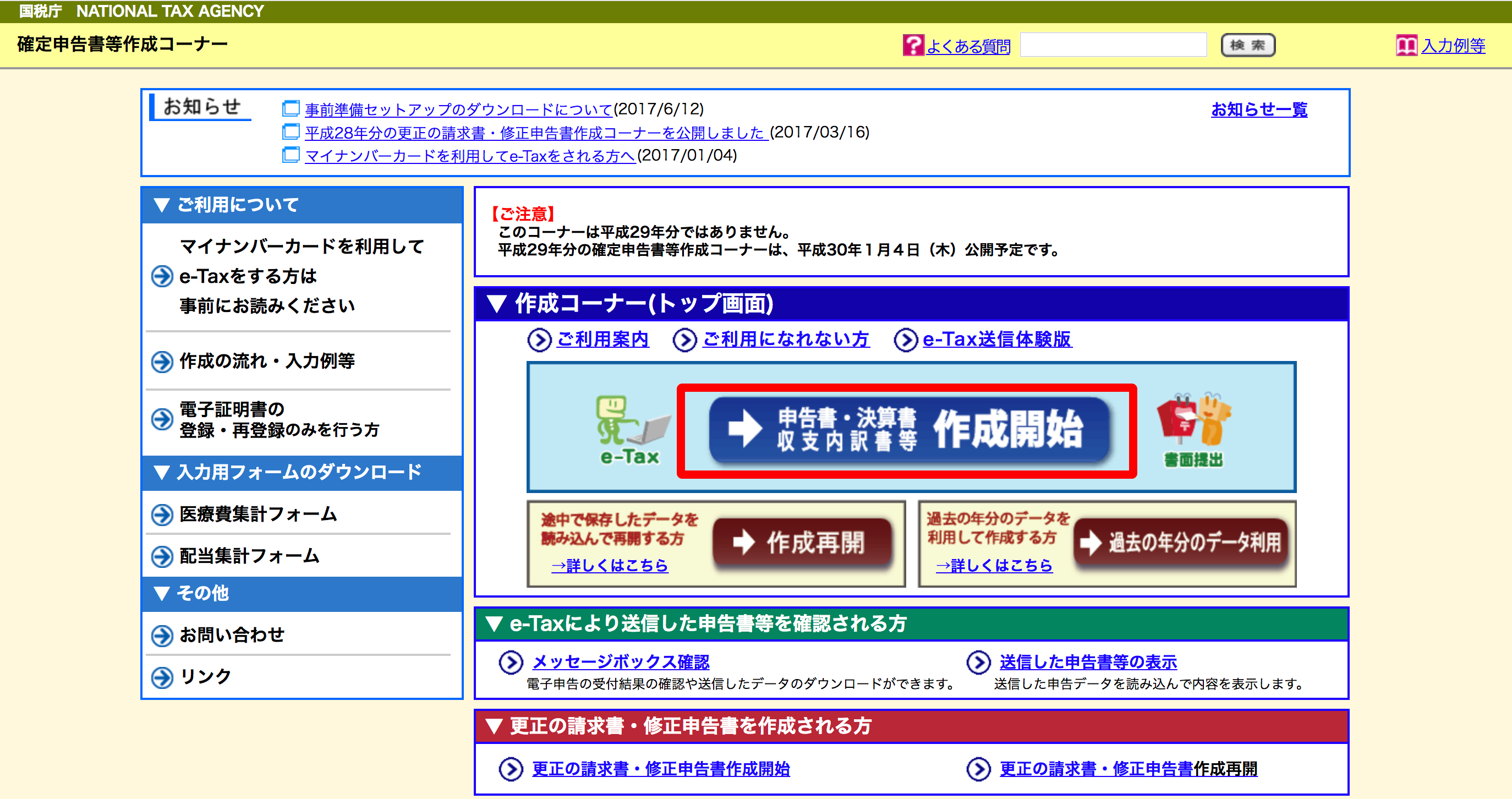Click the 書面提出 mailbox mascot icon
1512x799 pixels.
[x=1194, y=430]
